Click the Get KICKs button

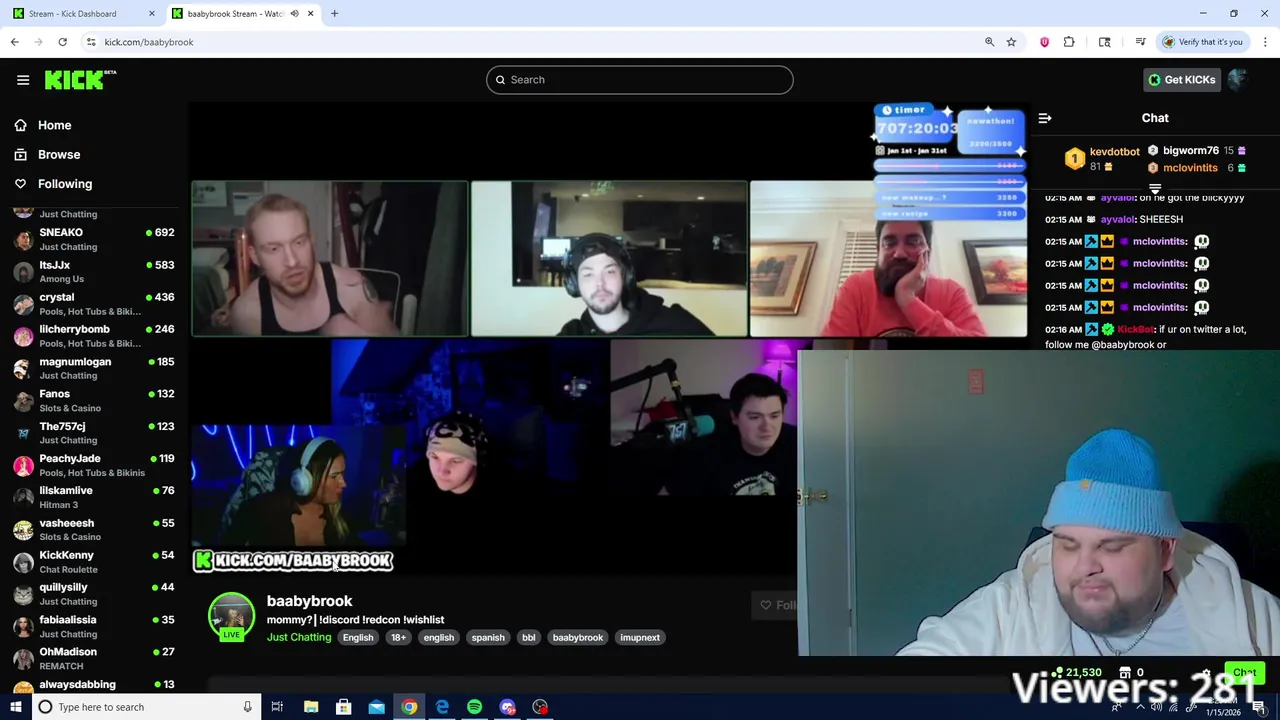[1182, 80]
